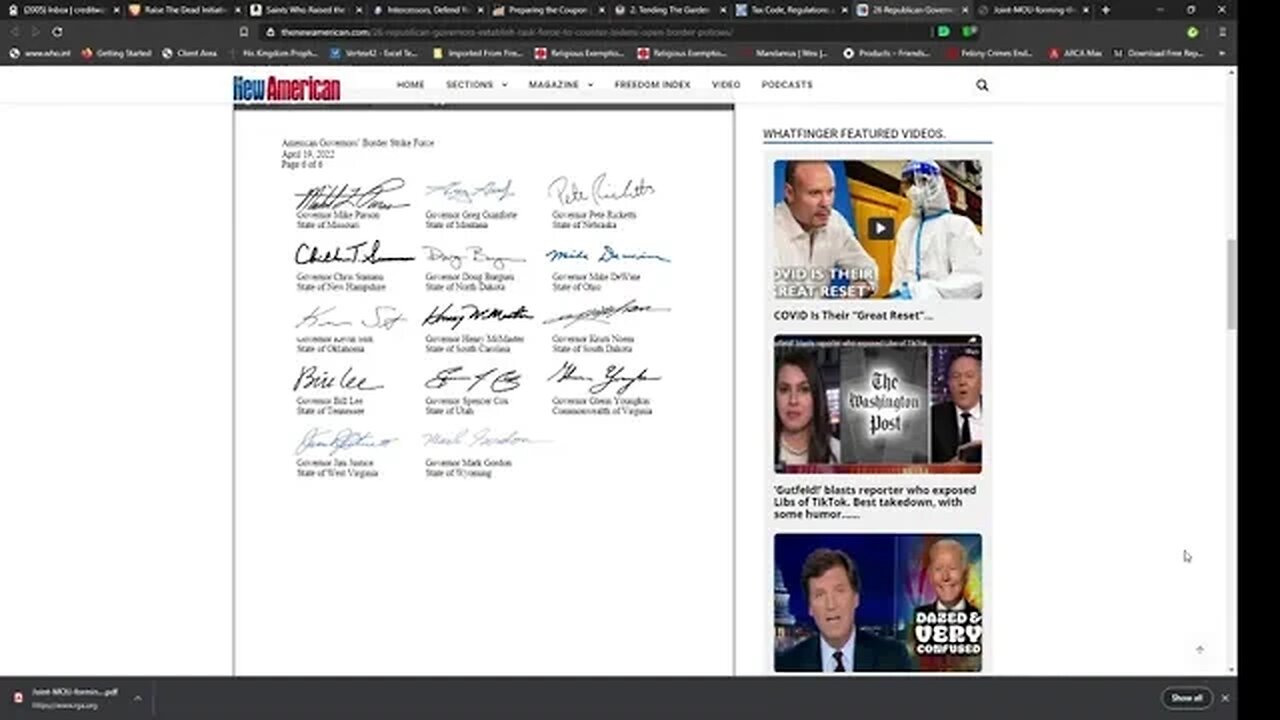Open Video in site navigation

(726, 85)
